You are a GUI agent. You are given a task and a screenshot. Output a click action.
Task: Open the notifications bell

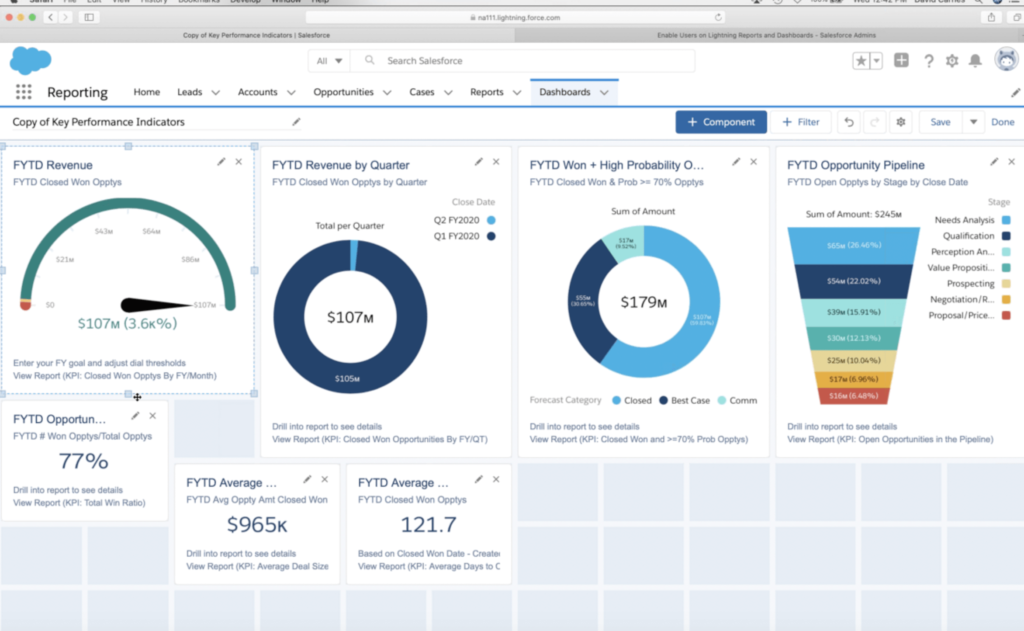click(x=975, y=61)
